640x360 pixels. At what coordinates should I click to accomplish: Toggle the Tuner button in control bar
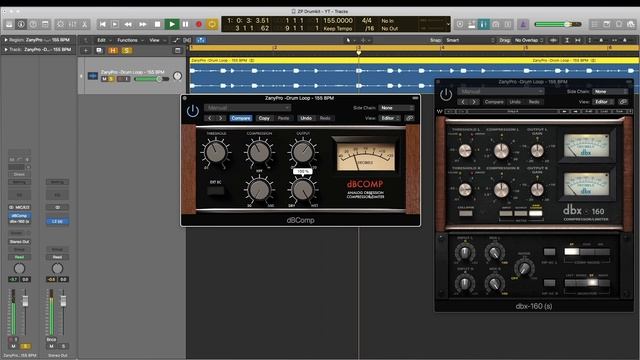(x=484, y=24)
